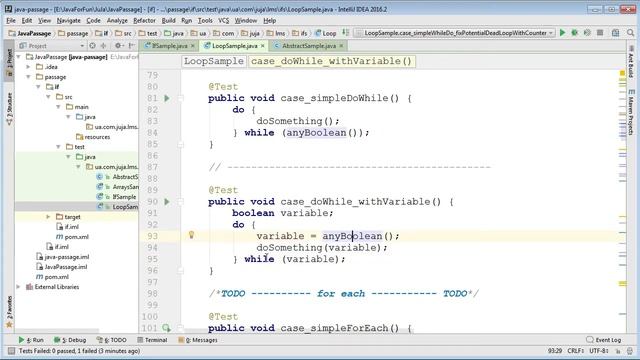Open Search Everywhere magnifier icon
Screen dimensions: 640x360
point(630,33)
